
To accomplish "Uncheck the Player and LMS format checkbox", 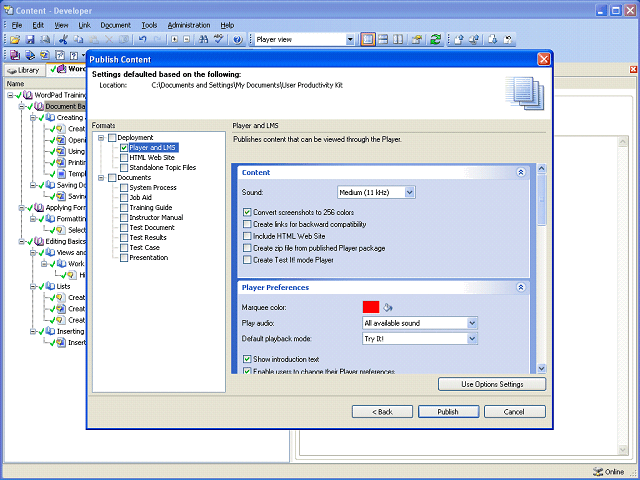I will 124,148.
